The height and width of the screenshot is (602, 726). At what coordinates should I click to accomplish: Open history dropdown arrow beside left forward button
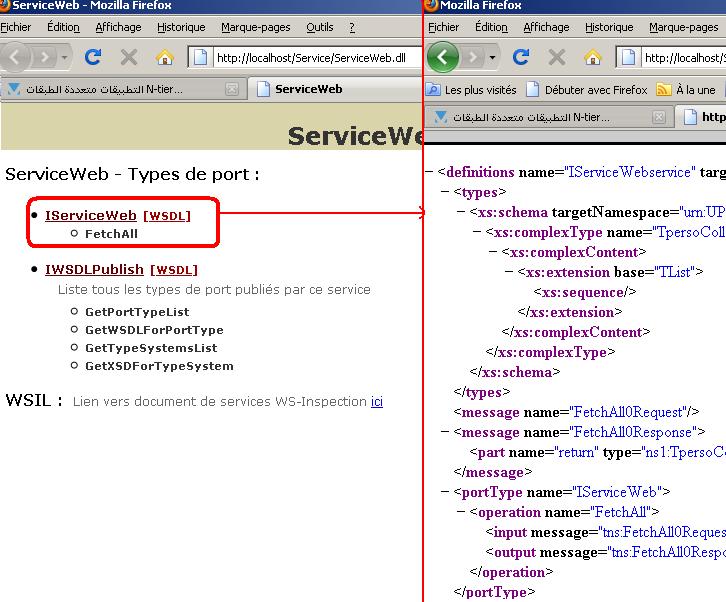[x=64, y=58]
